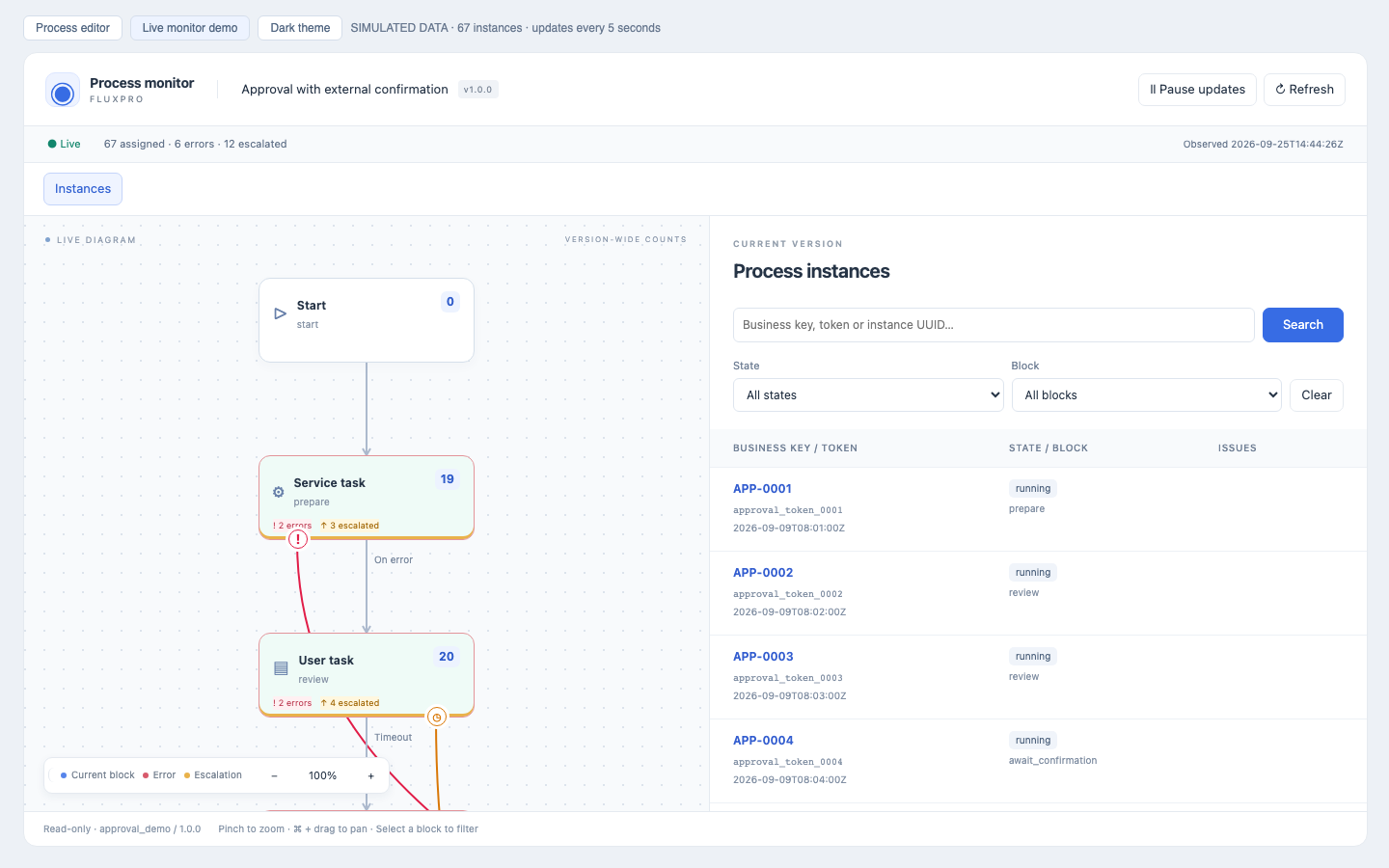Click the await_confirmation block of APP-0004
Image resolution: width=1389 pixels, height=868 pixels.
tap(1052, 761)
